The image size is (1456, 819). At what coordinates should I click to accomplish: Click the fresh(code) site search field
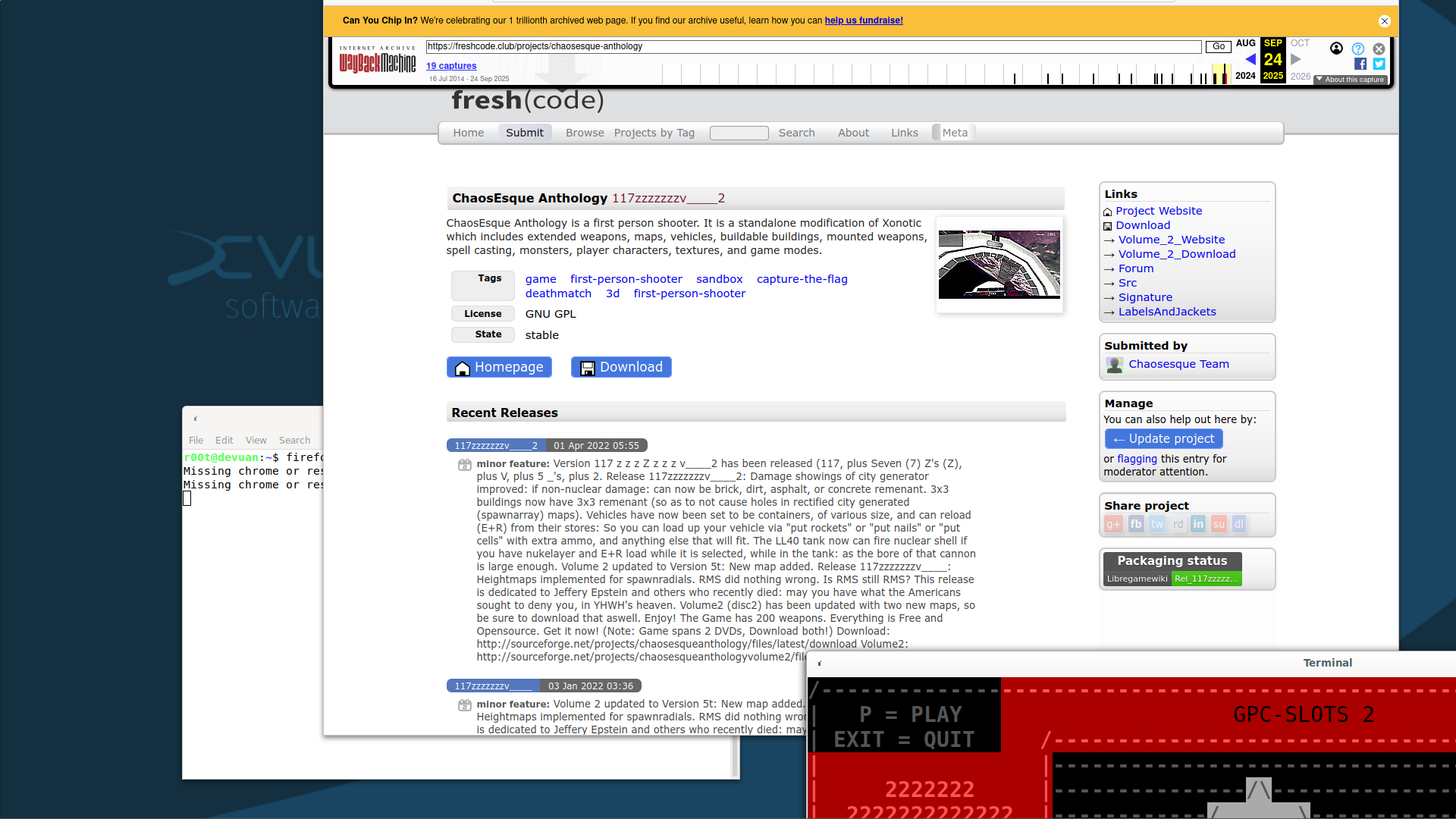739,133
